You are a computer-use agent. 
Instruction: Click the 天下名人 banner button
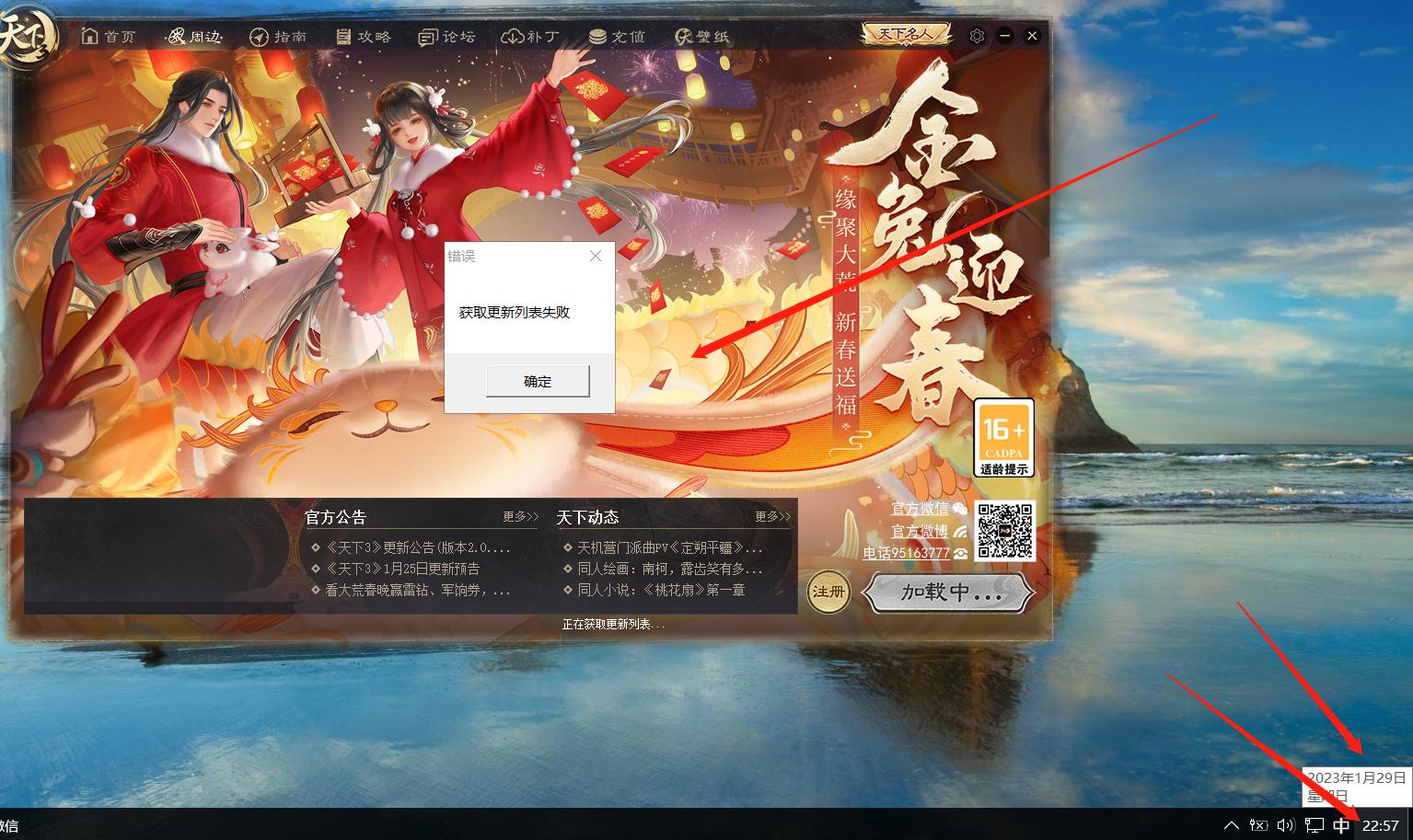point(906,35)
